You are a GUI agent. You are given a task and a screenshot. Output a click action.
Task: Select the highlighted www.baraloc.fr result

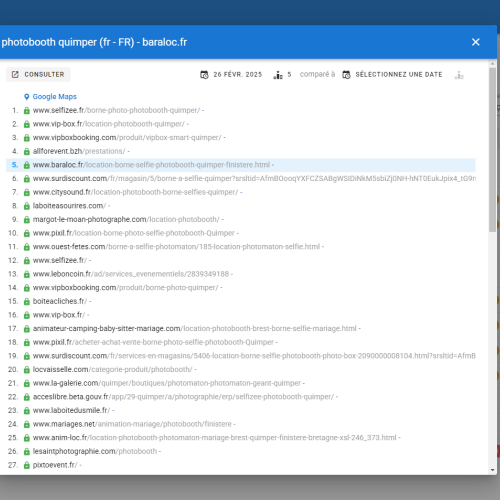(241, 165)
